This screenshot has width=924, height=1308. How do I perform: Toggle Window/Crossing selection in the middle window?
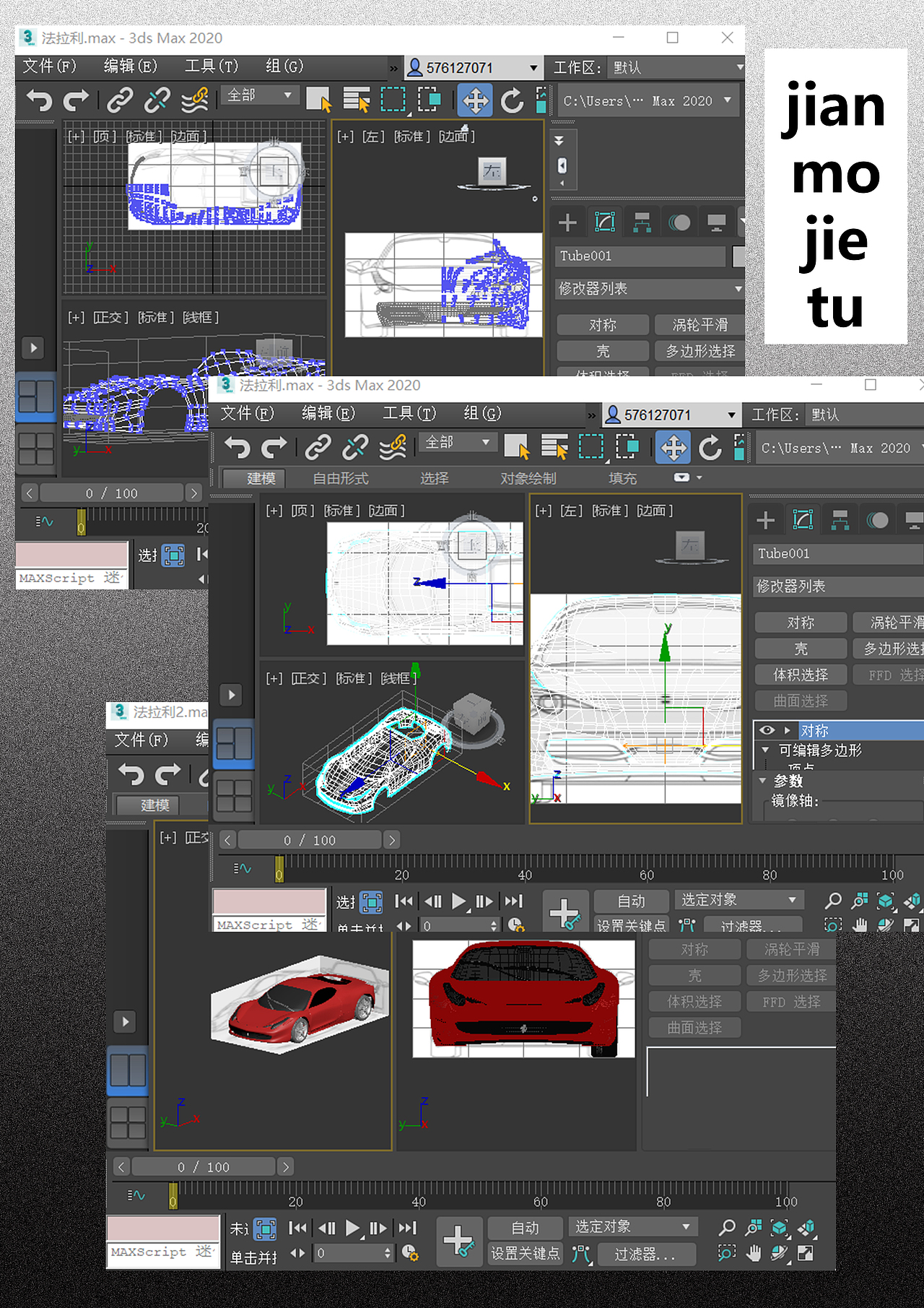627,448
